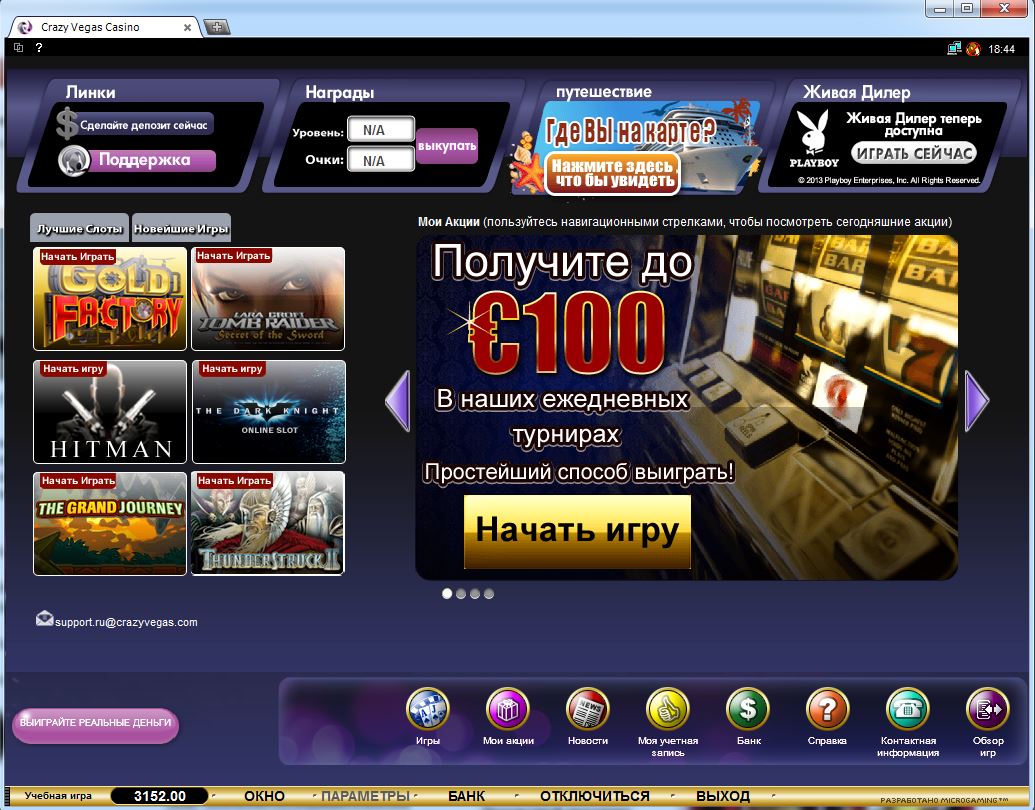Image resolution: width=1035 pixels, height=810 pixels.
Task: Click the envelope icon beside support email
Action: point(44,619)
